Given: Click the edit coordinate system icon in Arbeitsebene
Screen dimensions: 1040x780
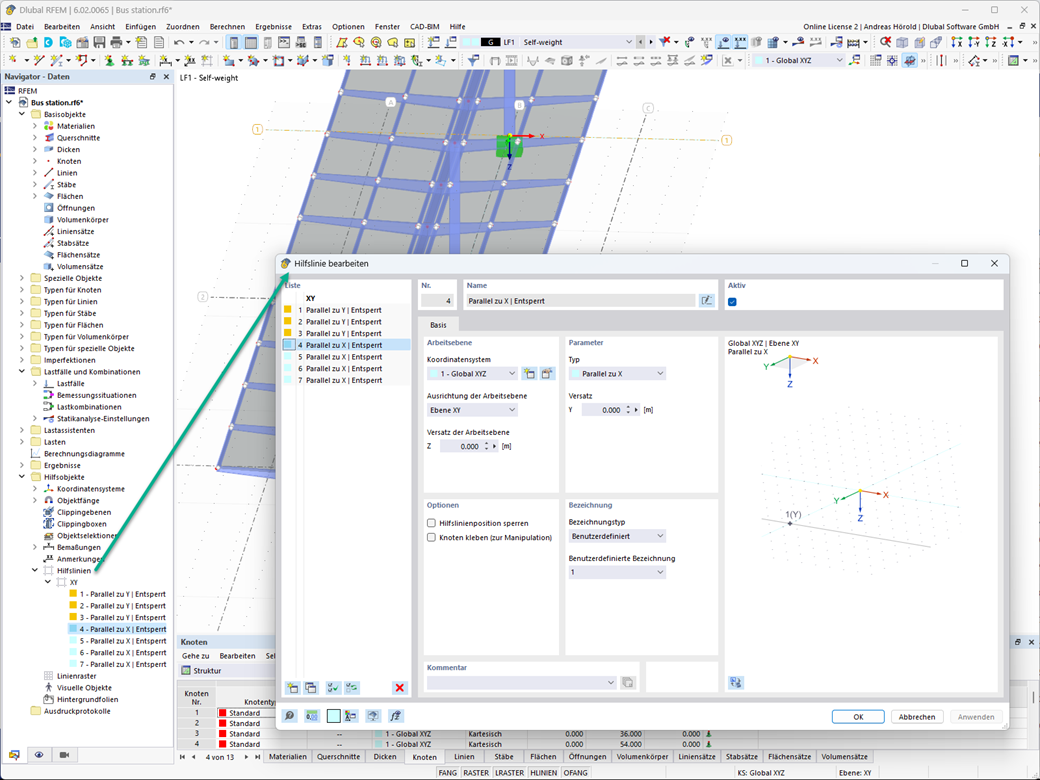Looking at the screenshot, I should (547, 373).
